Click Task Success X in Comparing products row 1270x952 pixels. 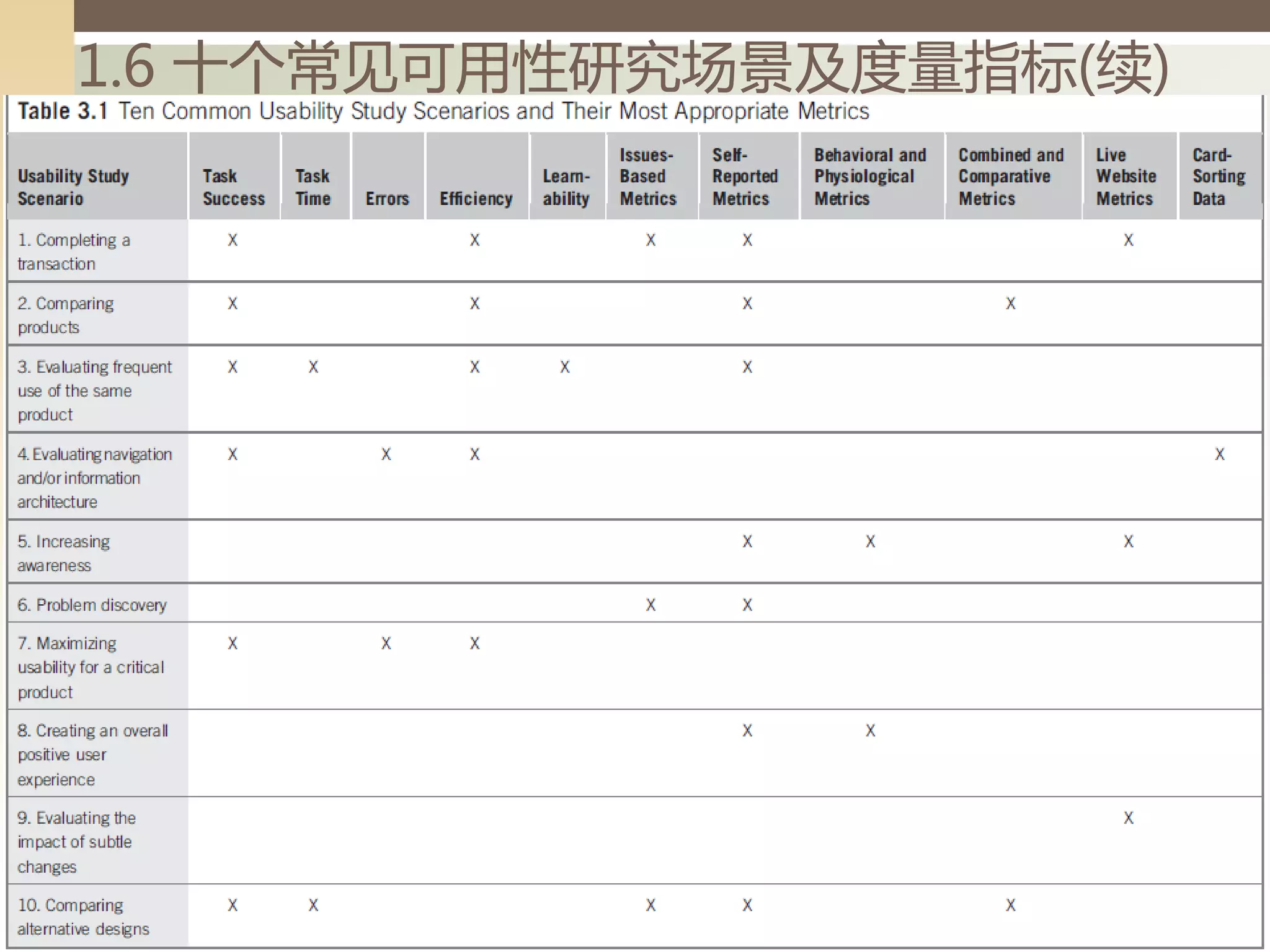click(x=233, y=303)
